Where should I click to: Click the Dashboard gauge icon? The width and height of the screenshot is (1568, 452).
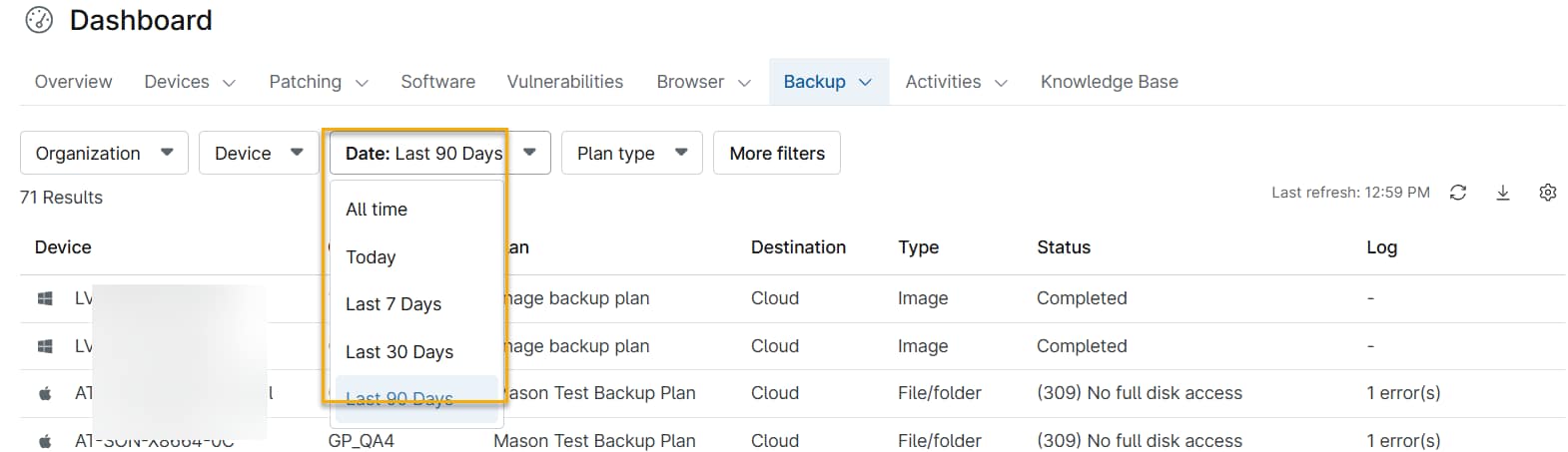39,20
